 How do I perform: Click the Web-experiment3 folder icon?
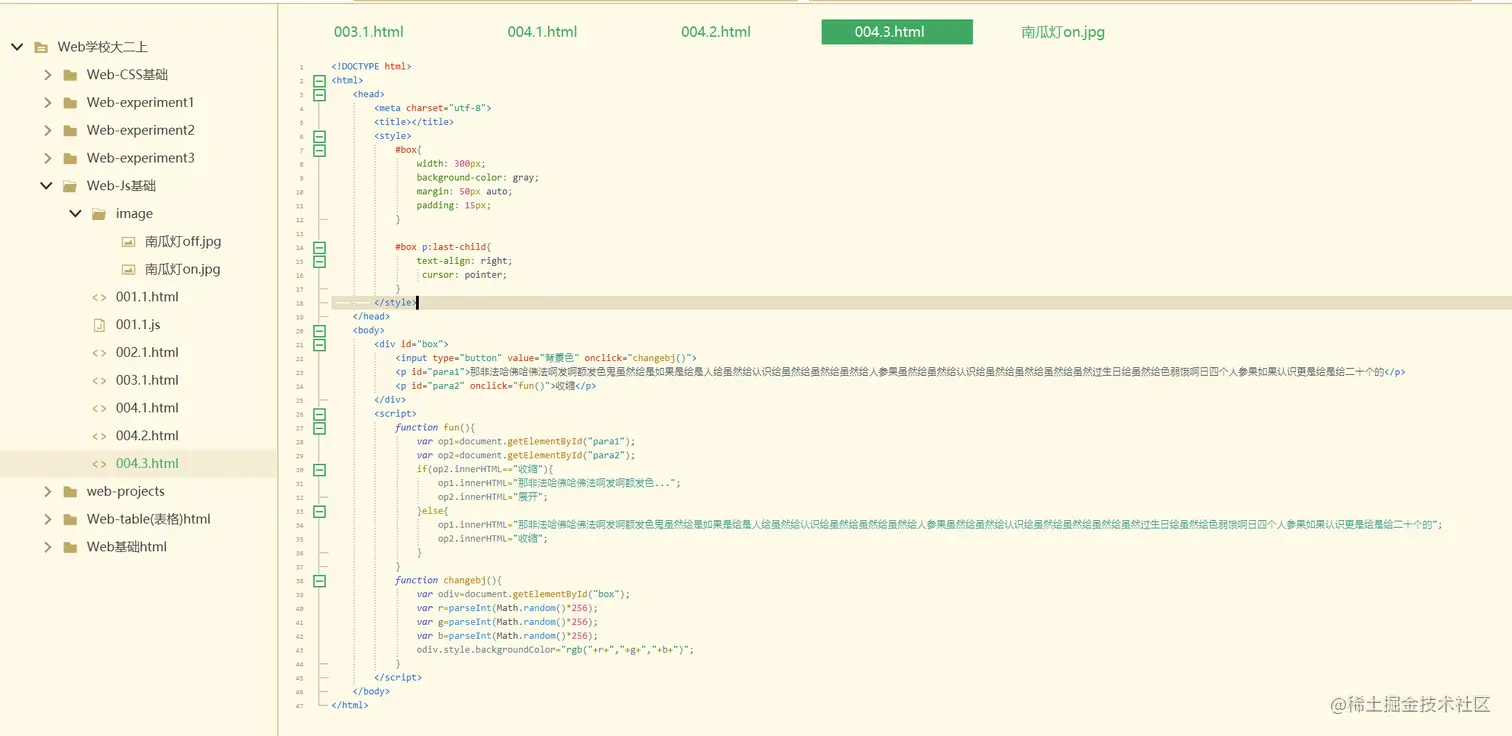pos(69,158)
